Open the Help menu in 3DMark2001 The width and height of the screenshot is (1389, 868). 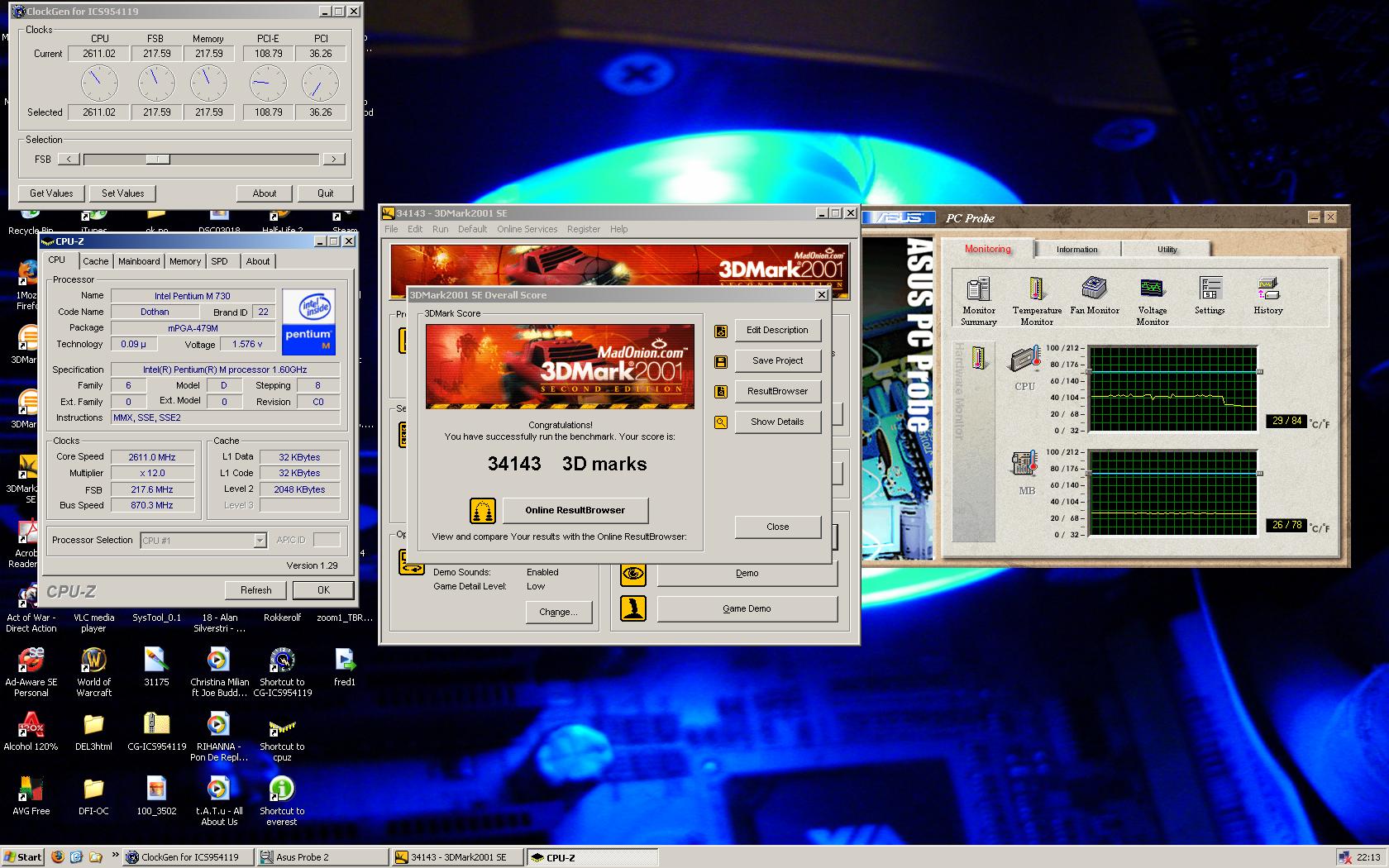coord(618,229)
